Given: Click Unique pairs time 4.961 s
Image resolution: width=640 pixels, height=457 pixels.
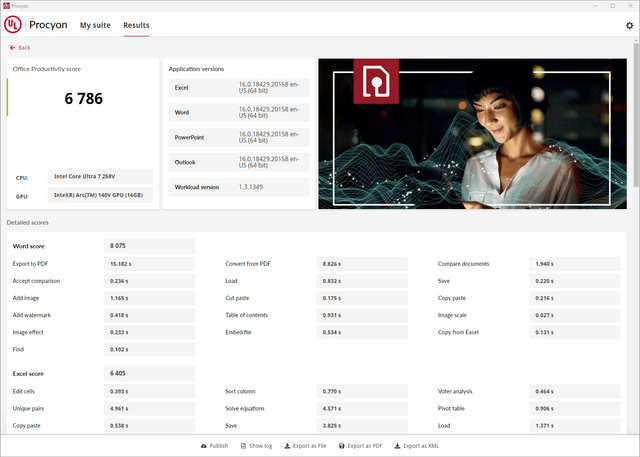Looking at the screenshot, I should 149,408.
